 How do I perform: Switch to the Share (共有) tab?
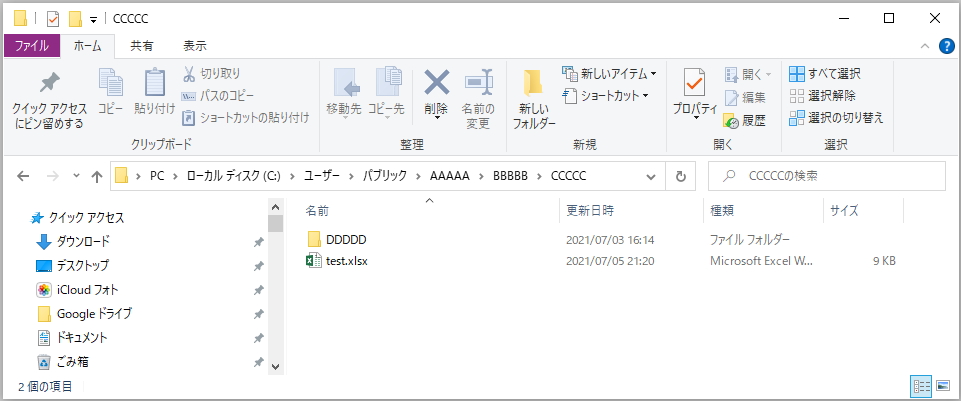(x=142, y=46)
